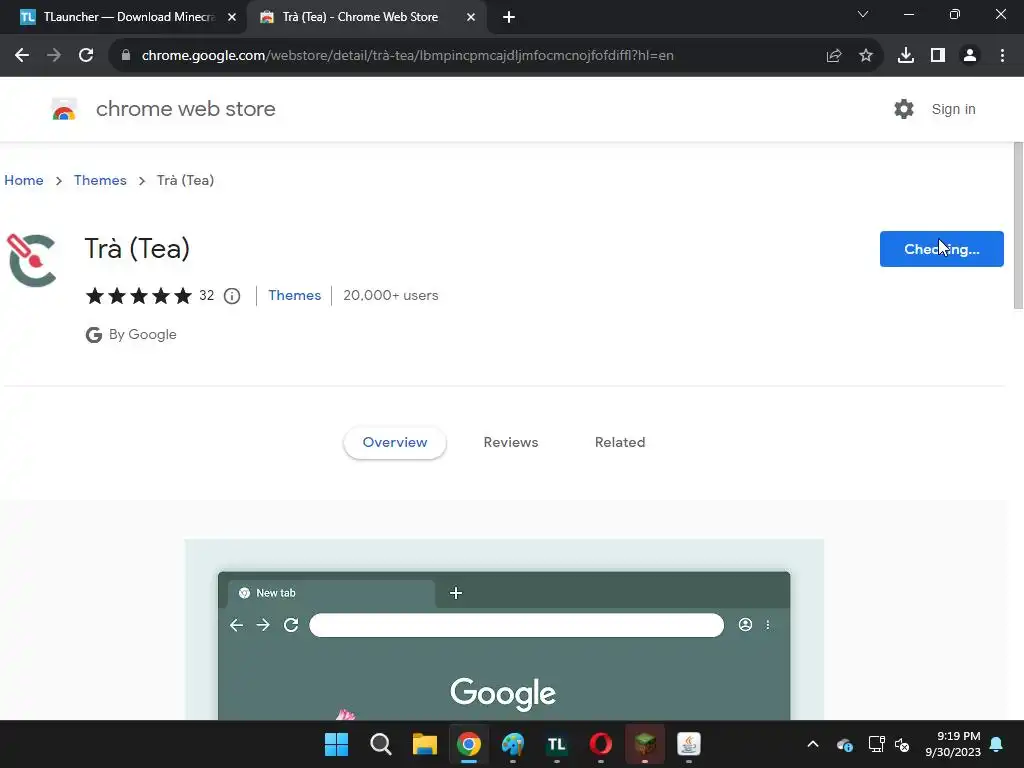The height and width of the screenshot is (768, 1024).
Task: Open the notifications bell icon
Action: click(997, 744)
